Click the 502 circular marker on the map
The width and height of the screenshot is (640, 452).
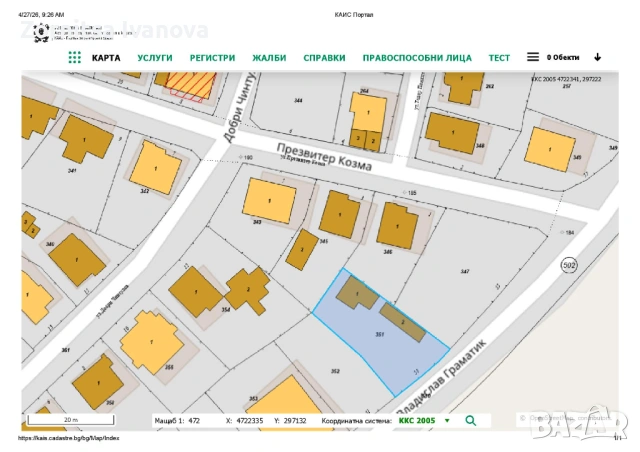click(568, 265)
